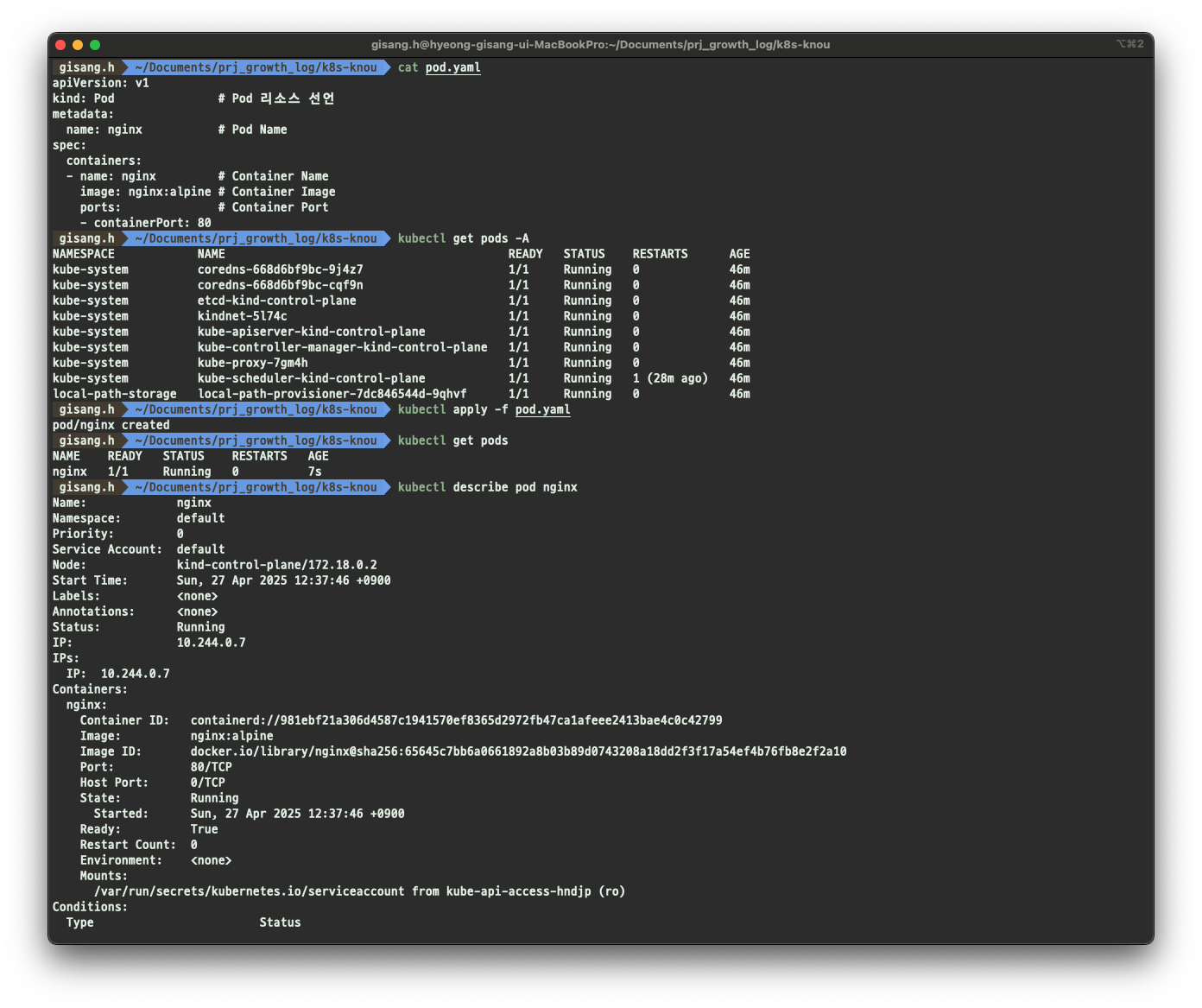Click the serviceaccount mount path line
This screenshot has height=1008, width=1202.
tap(360, 891)
